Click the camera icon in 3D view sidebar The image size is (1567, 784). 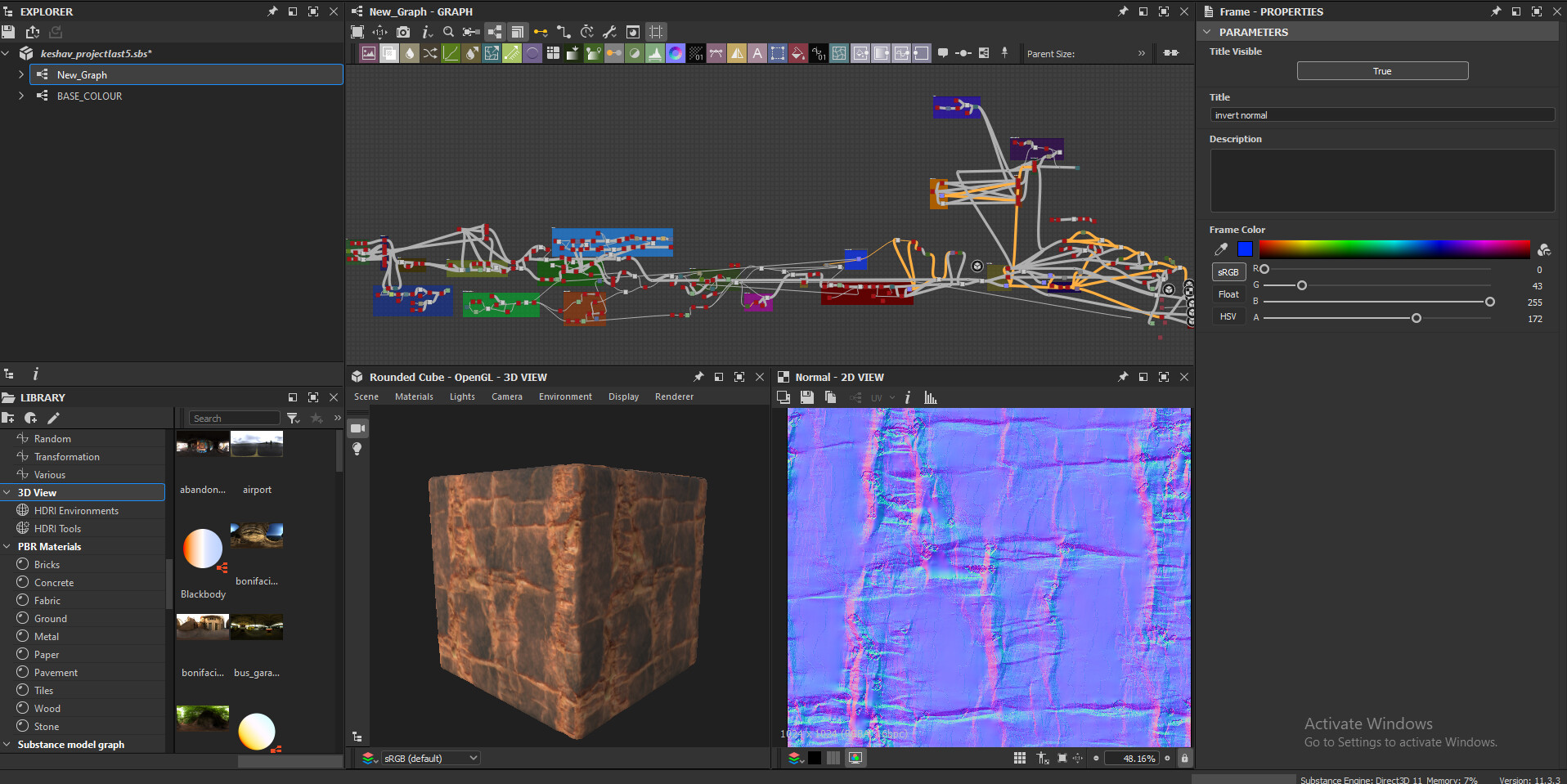(357, 428)
